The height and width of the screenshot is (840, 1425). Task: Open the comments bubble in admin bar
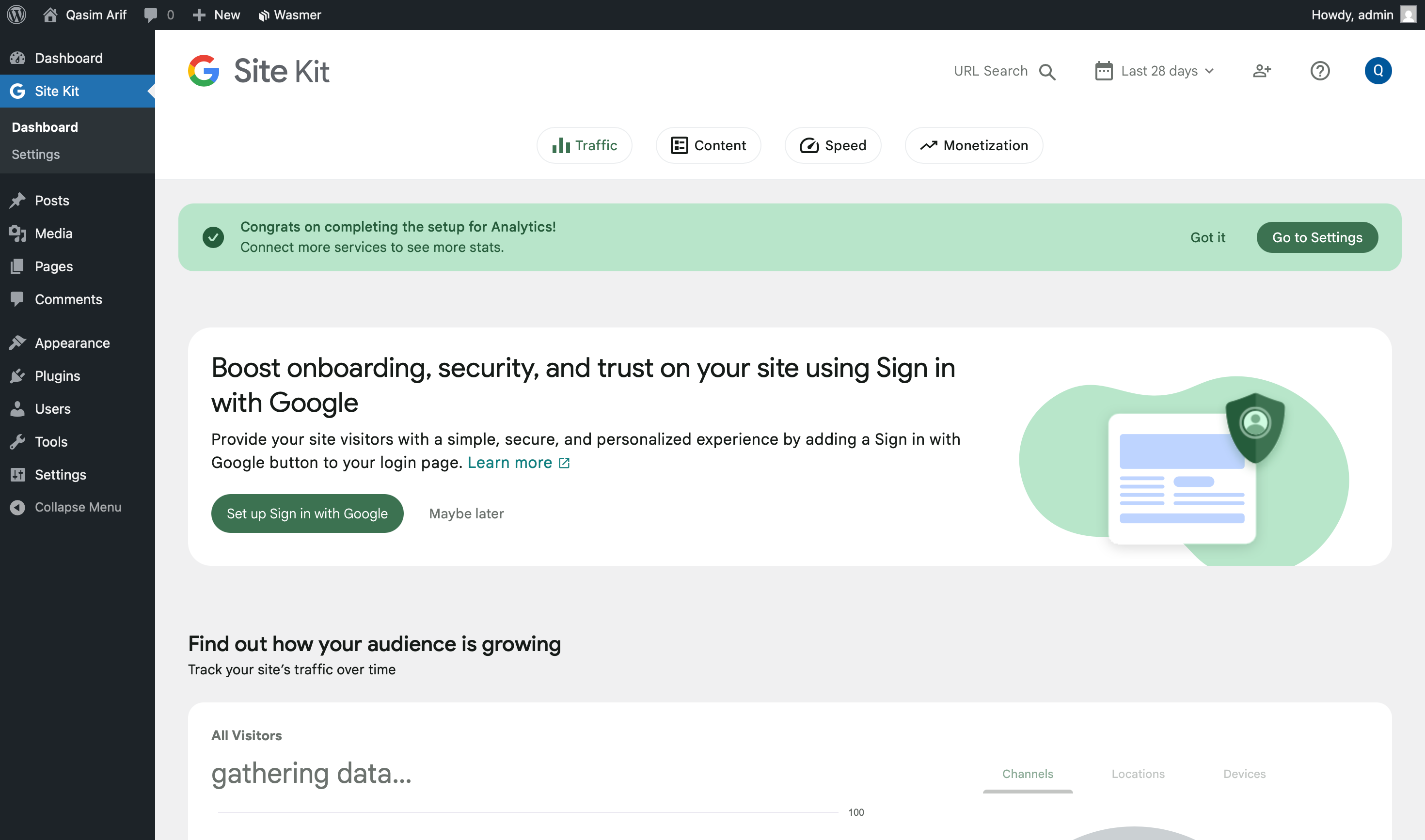pos(158,15)
